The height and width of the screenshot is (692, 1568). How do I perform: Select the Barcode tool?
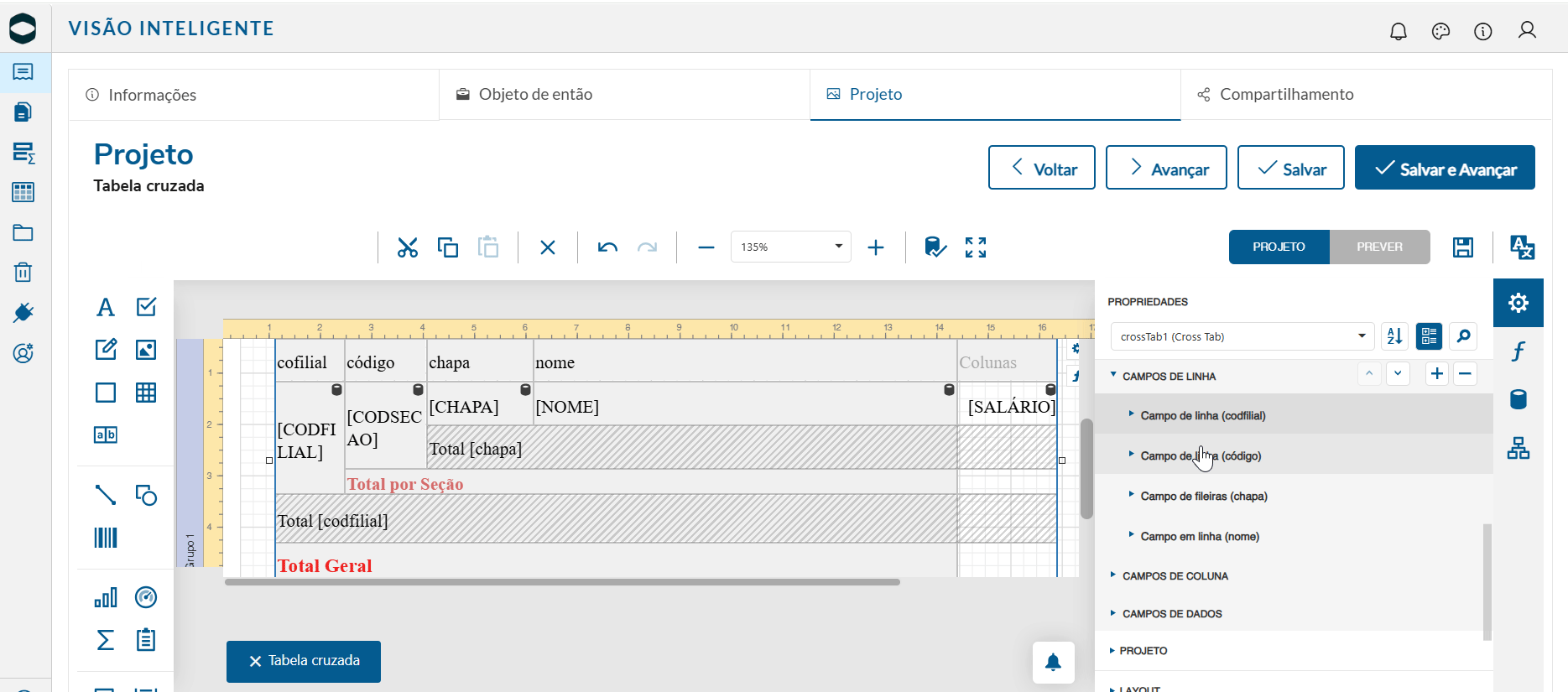(106, 538)
